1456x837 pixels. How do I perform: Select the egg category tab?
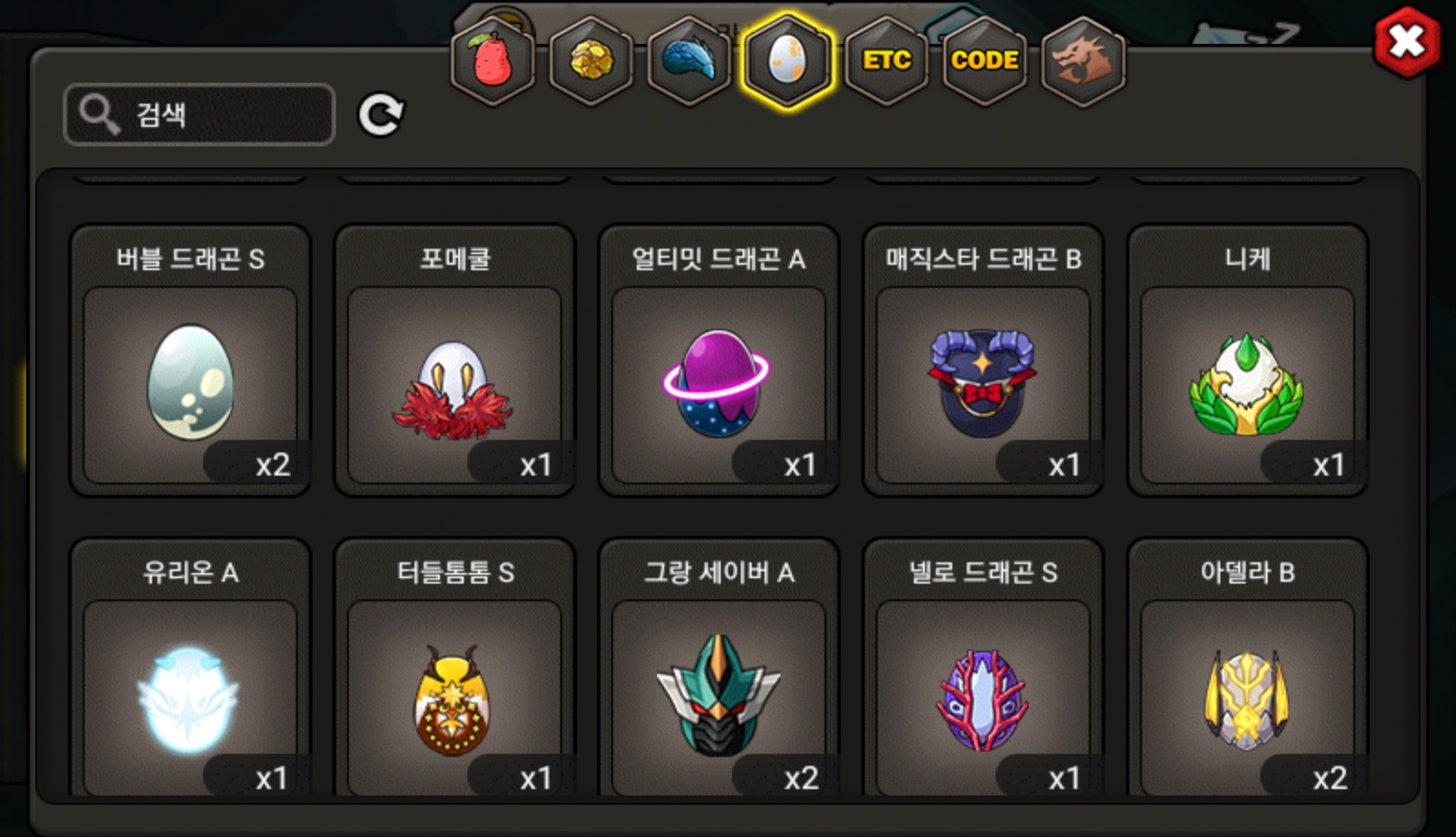[787, 61]
